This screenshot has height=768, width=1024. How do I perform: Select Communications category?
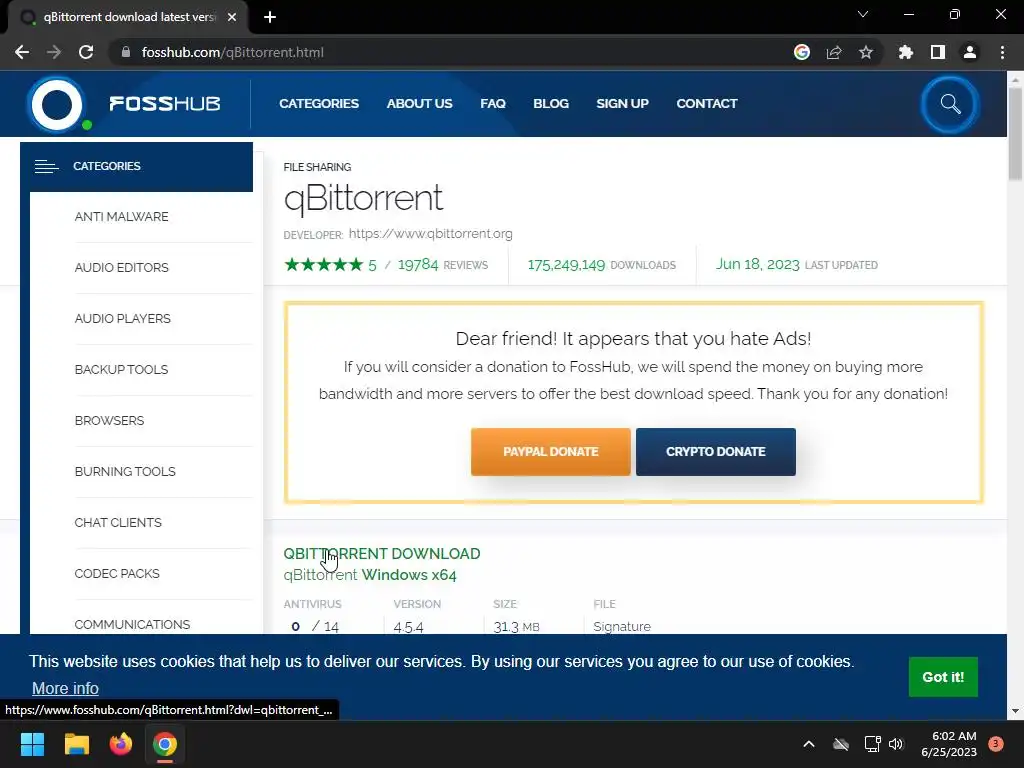pyautogui.click(x=132, y=624)
